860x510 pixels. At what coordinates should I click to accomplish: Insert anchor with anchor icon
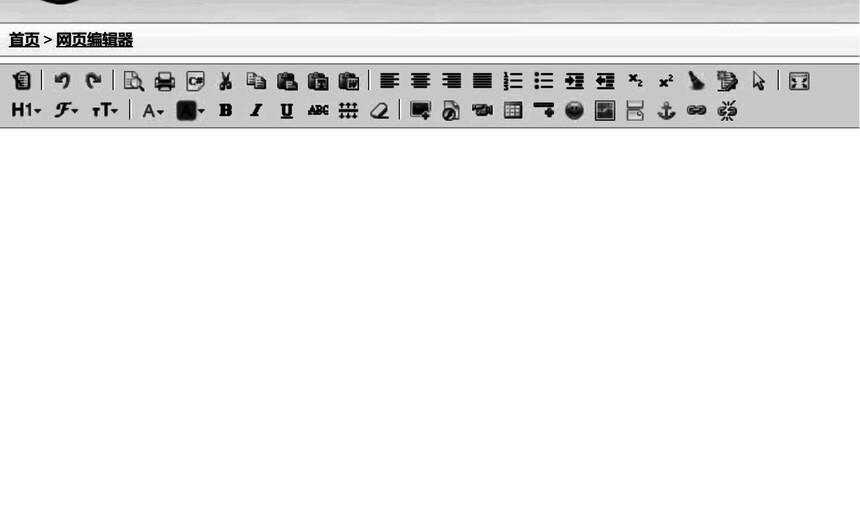coord(666,110)
